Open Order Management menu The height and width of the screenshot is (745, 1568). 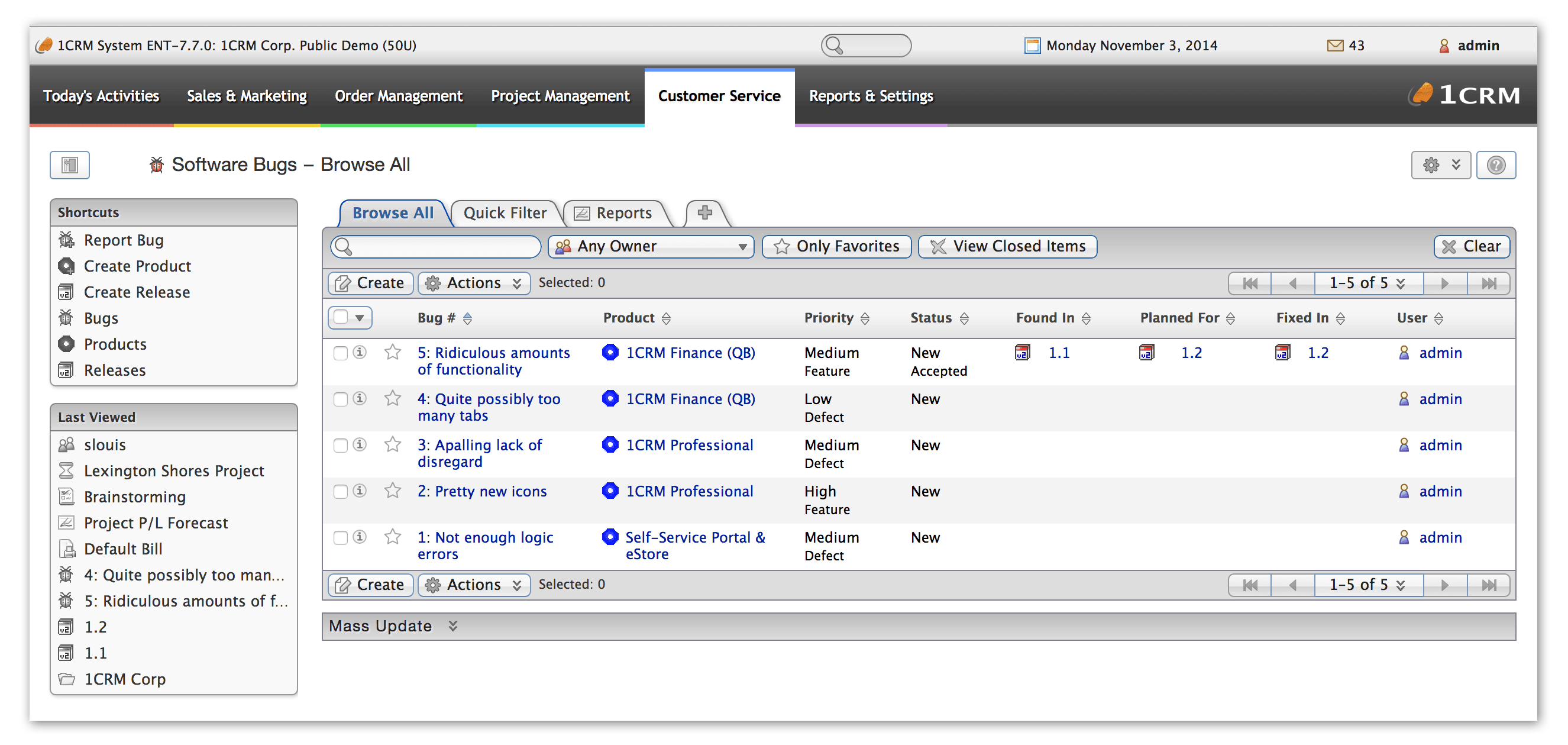pos(399,96)
